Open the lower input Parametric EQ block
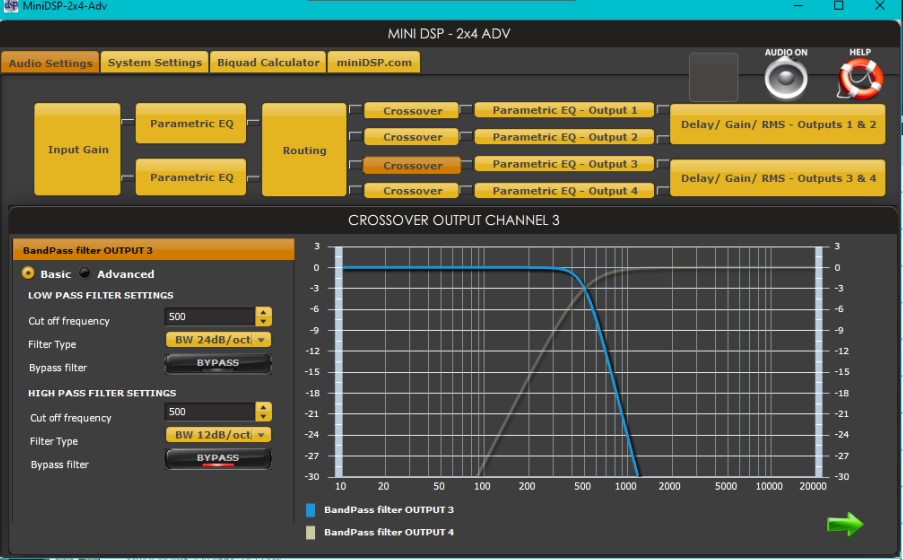The width and height of the screenshot is (903, 560). pos(191,177)
